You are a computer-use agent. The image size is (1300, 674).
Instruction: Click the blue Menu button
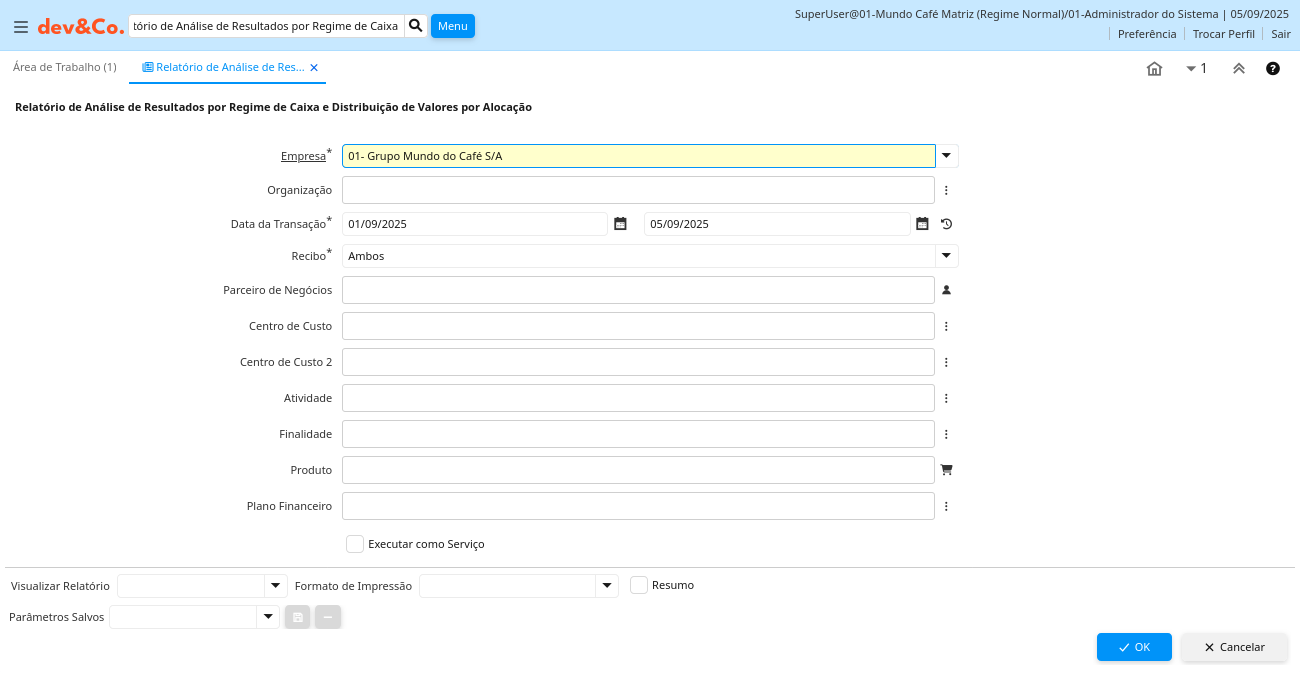452,26
